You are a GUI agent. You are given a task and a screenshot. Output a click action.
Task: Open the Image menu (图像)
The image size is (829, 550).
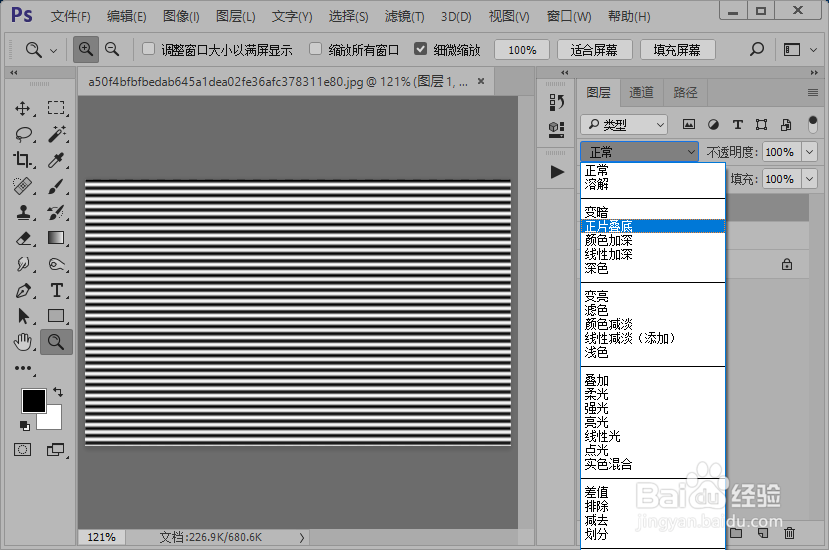(x=181, y=16)
